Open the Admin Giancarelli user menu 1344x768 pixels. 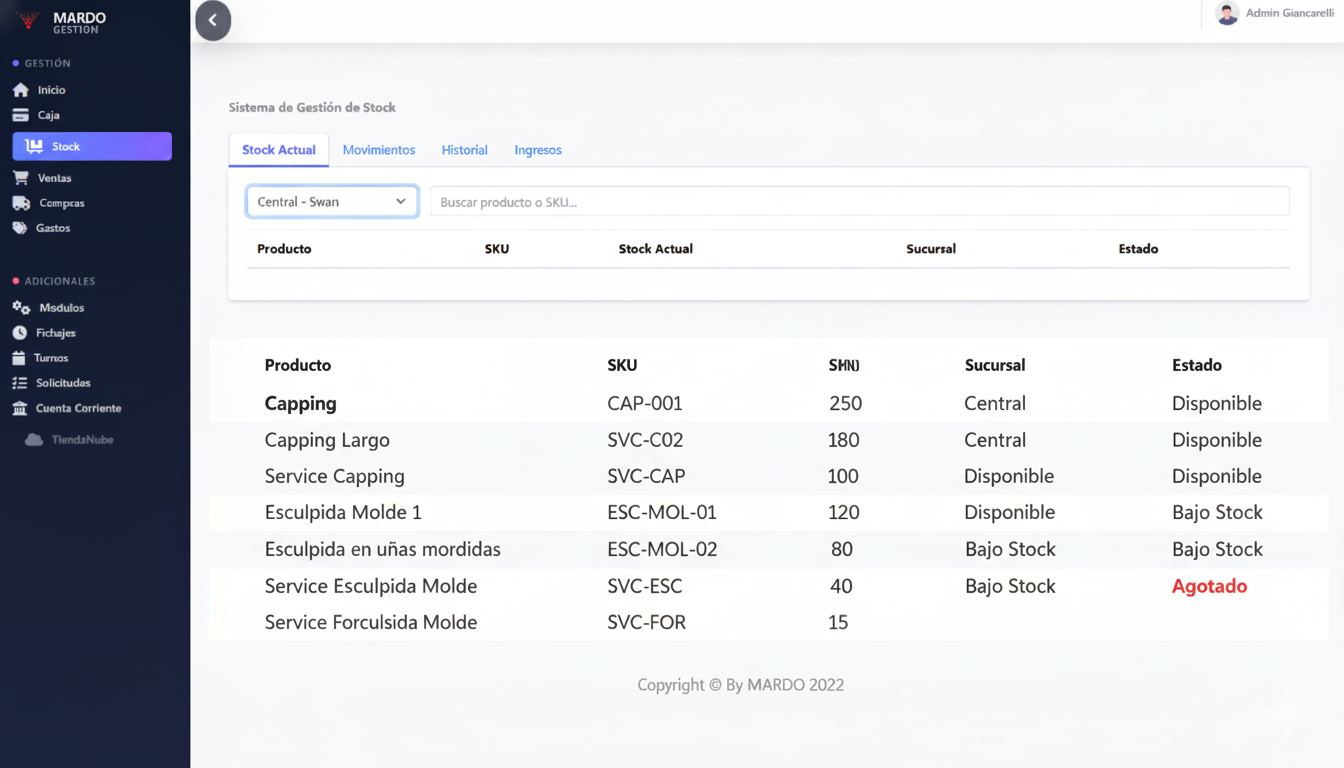pyautogui.click(x=1275, y=14)
